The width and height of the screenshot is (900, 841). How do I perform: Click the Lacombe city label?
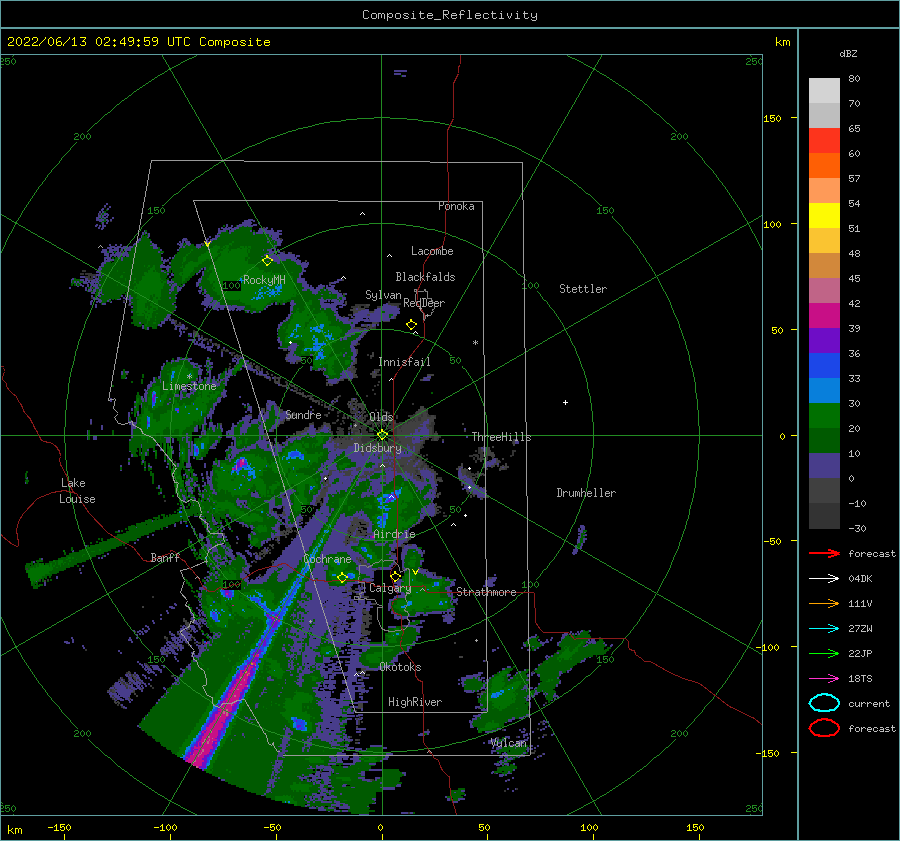[x=432, y=251]
